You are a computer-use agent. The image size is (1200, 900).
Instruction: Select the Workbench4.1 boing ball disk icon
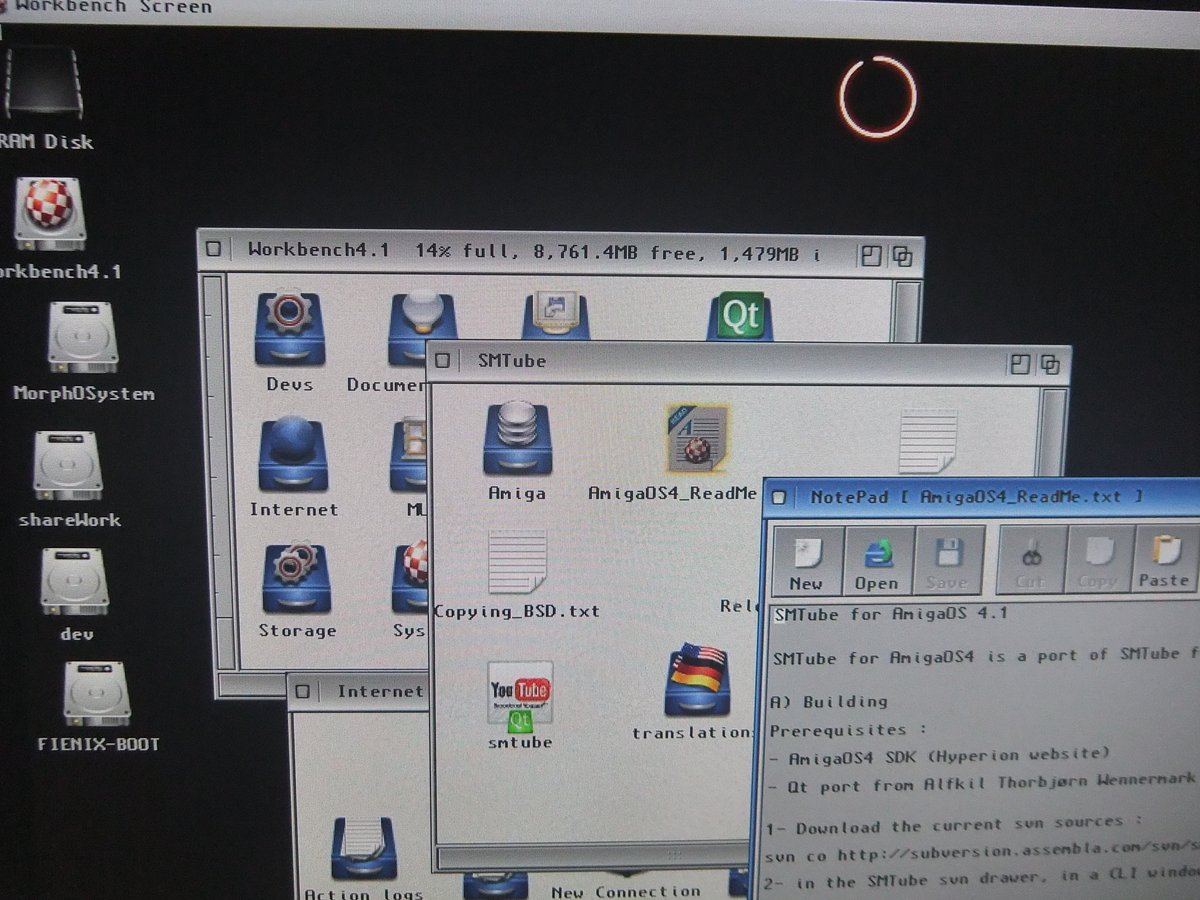pos(49,214)
